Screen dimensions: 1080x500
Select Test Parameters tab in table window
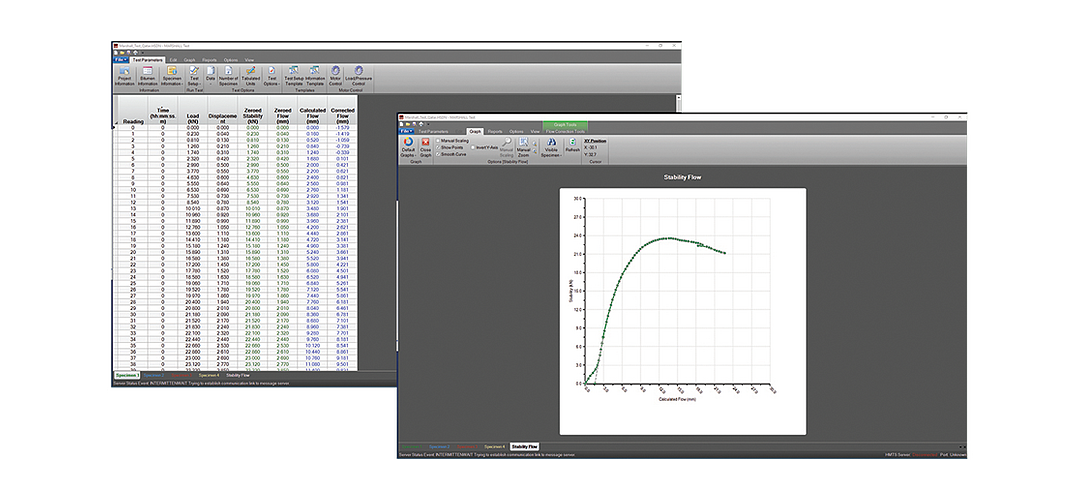148,60
